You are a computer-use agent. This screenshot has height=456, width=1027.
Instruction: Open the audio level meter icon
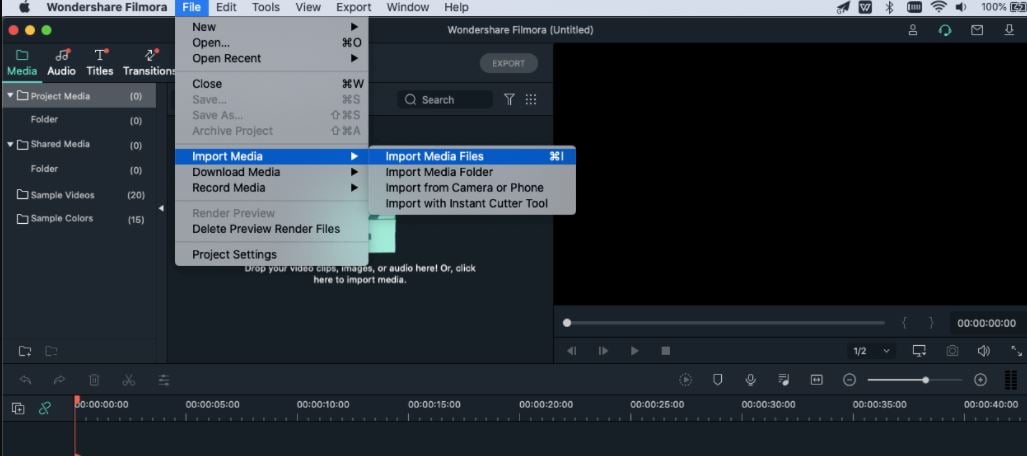[x=1011, y=379]
